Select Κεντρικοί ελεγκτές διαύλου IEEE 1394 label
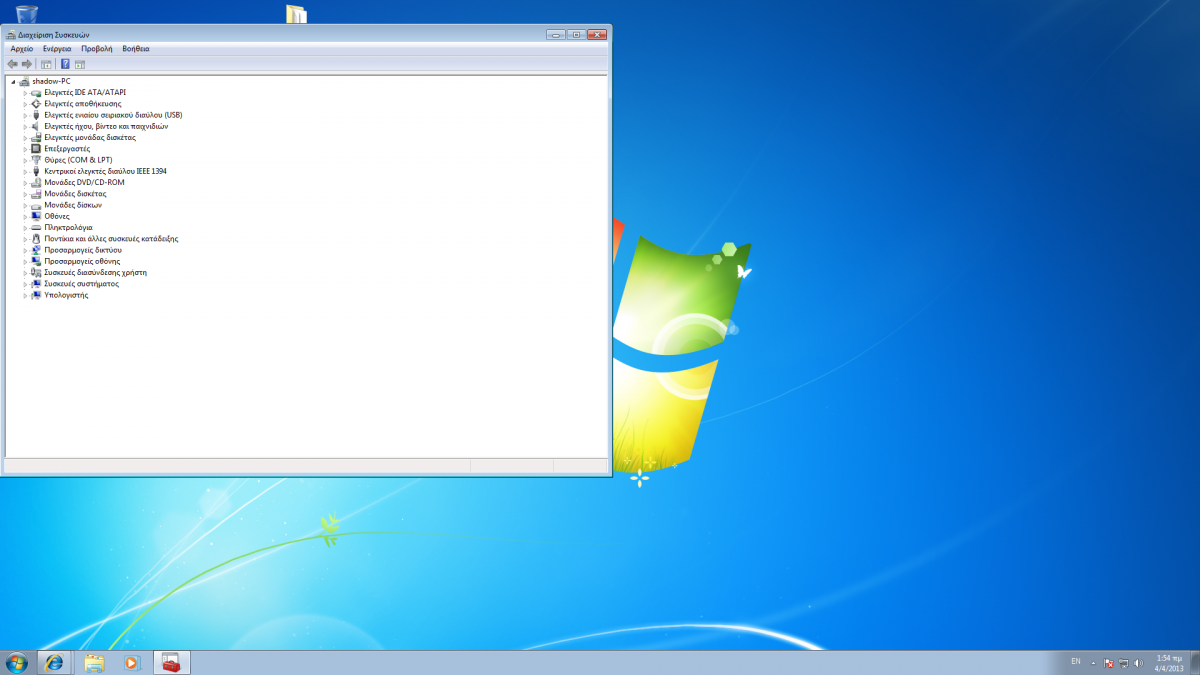The width and height of the screenshot is (1200, 675). [x=106, y=171]
